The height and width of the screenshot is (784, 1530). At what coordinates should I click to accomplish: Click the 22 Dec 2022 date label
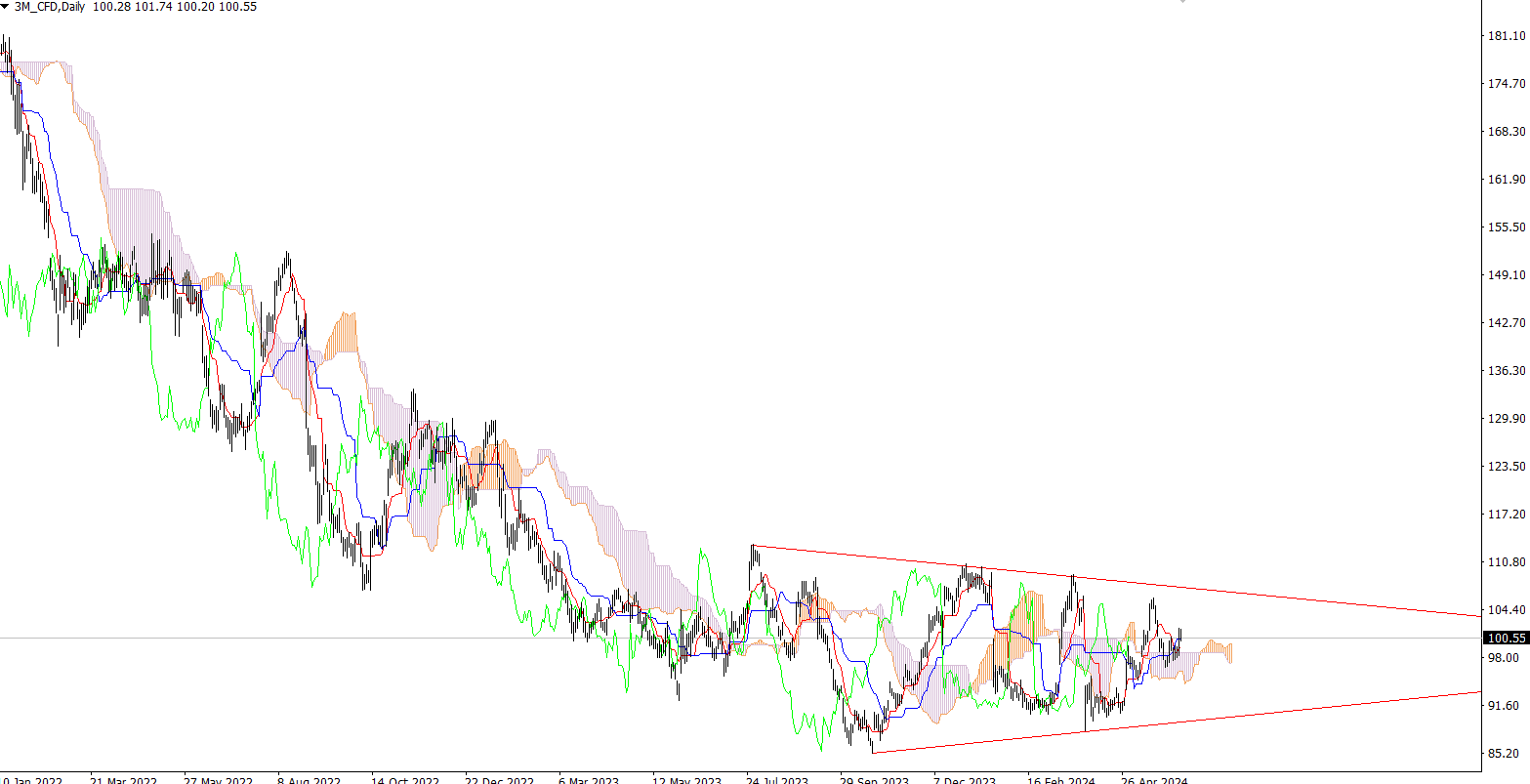tap(499, 780)
